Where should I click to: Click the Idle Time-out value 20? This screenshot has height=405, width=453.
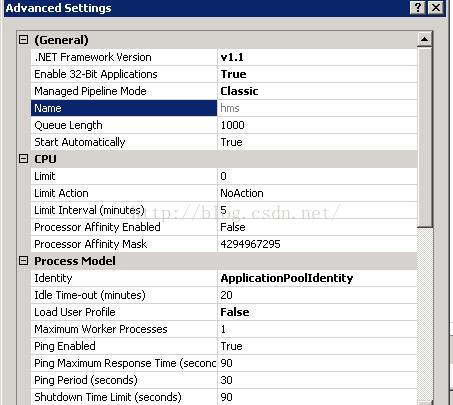[x=226, y=295]
